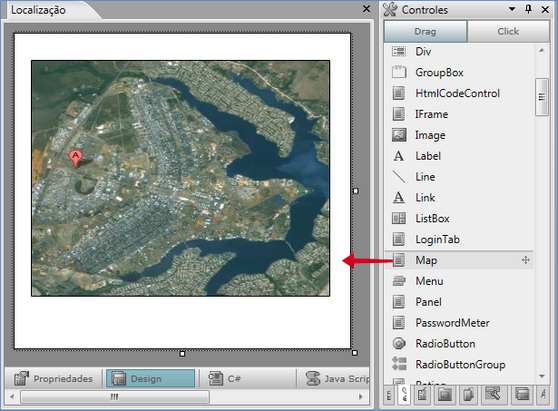This screenshot has height=411, width=558.
Task: Select the Map control icon
Action: point(399,260)
